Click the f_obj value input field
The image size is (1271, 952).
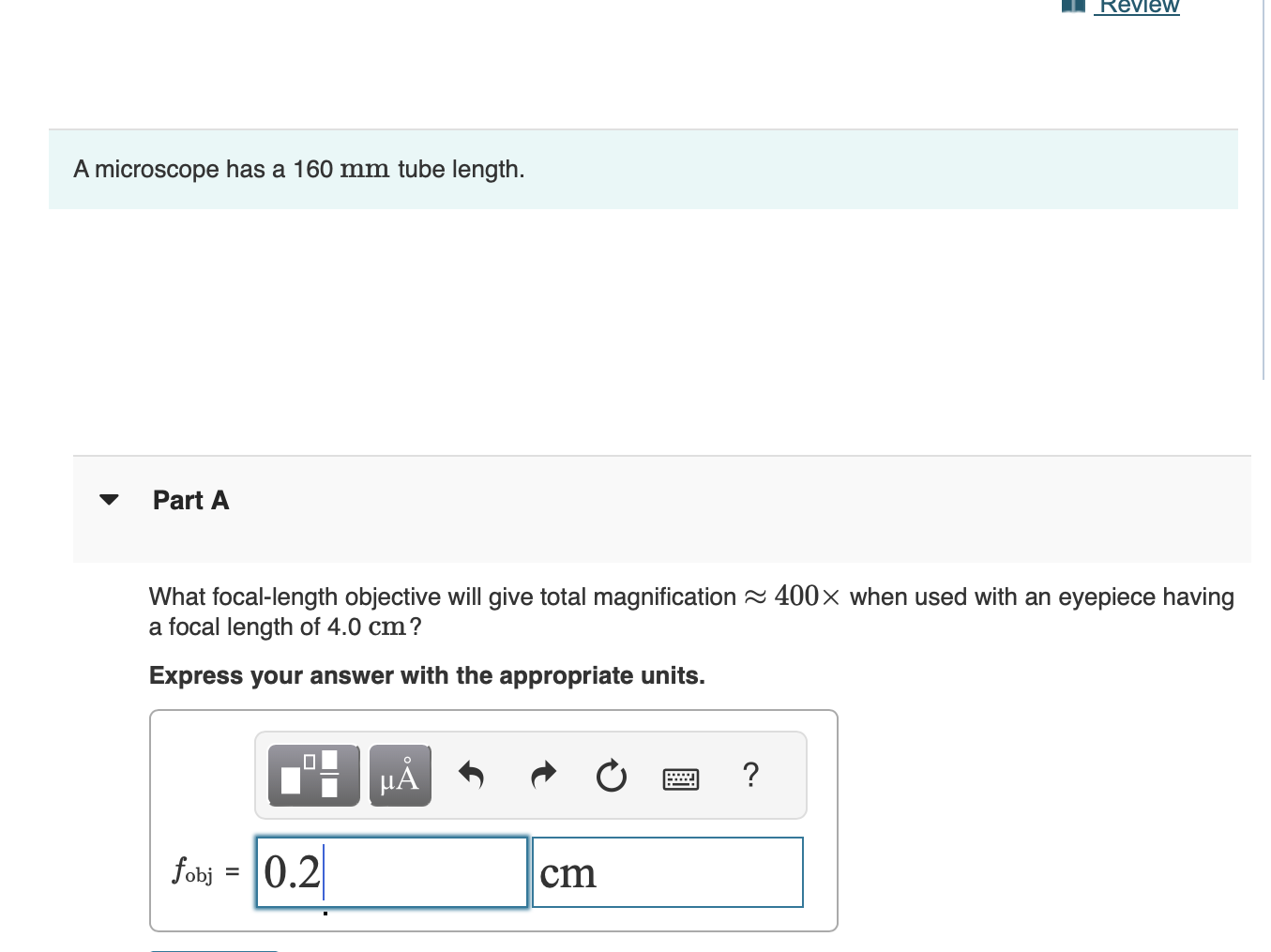tap(389, 871)
